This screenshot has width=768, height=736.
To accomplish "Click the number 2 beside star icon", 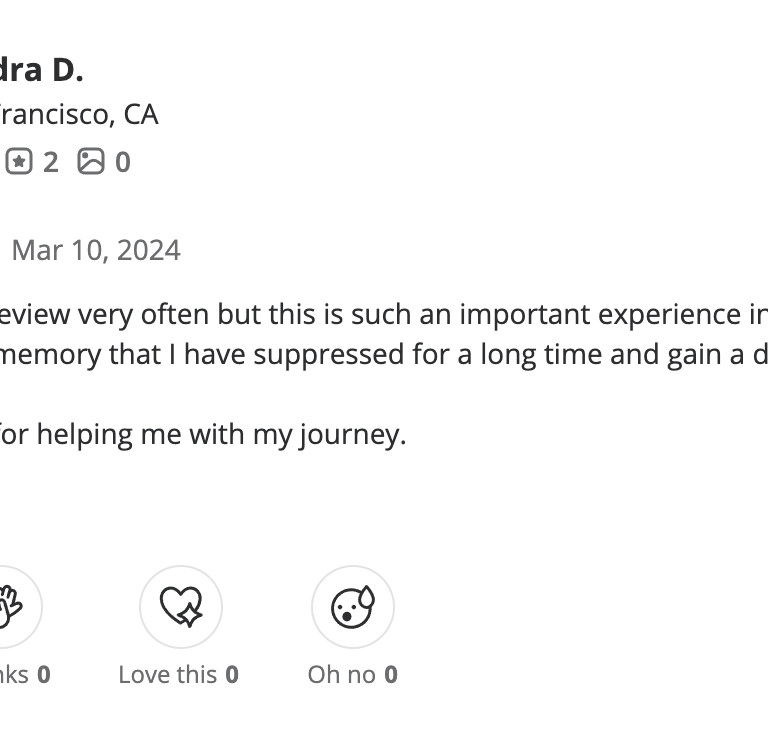I will [50, 162].
